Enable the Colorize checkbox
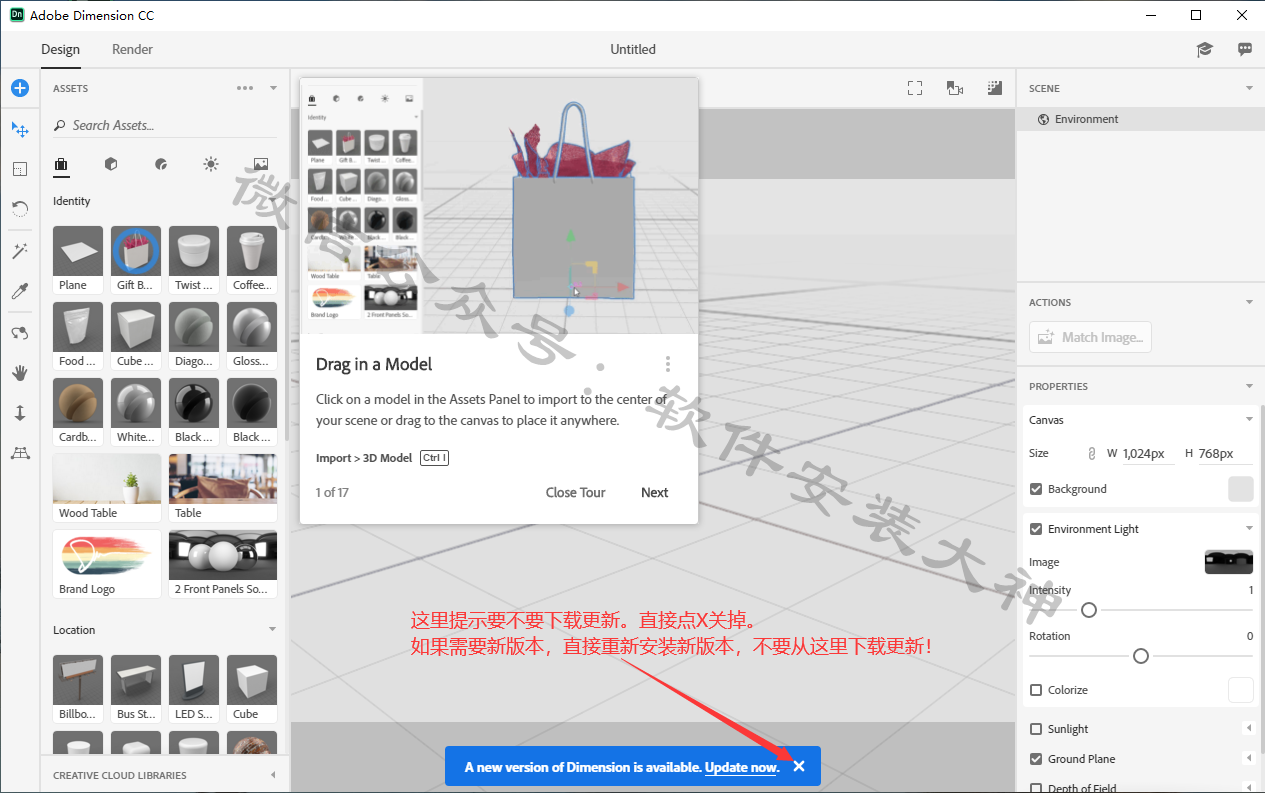This screenshot has width=1265, height=793. click(1036, 690)
